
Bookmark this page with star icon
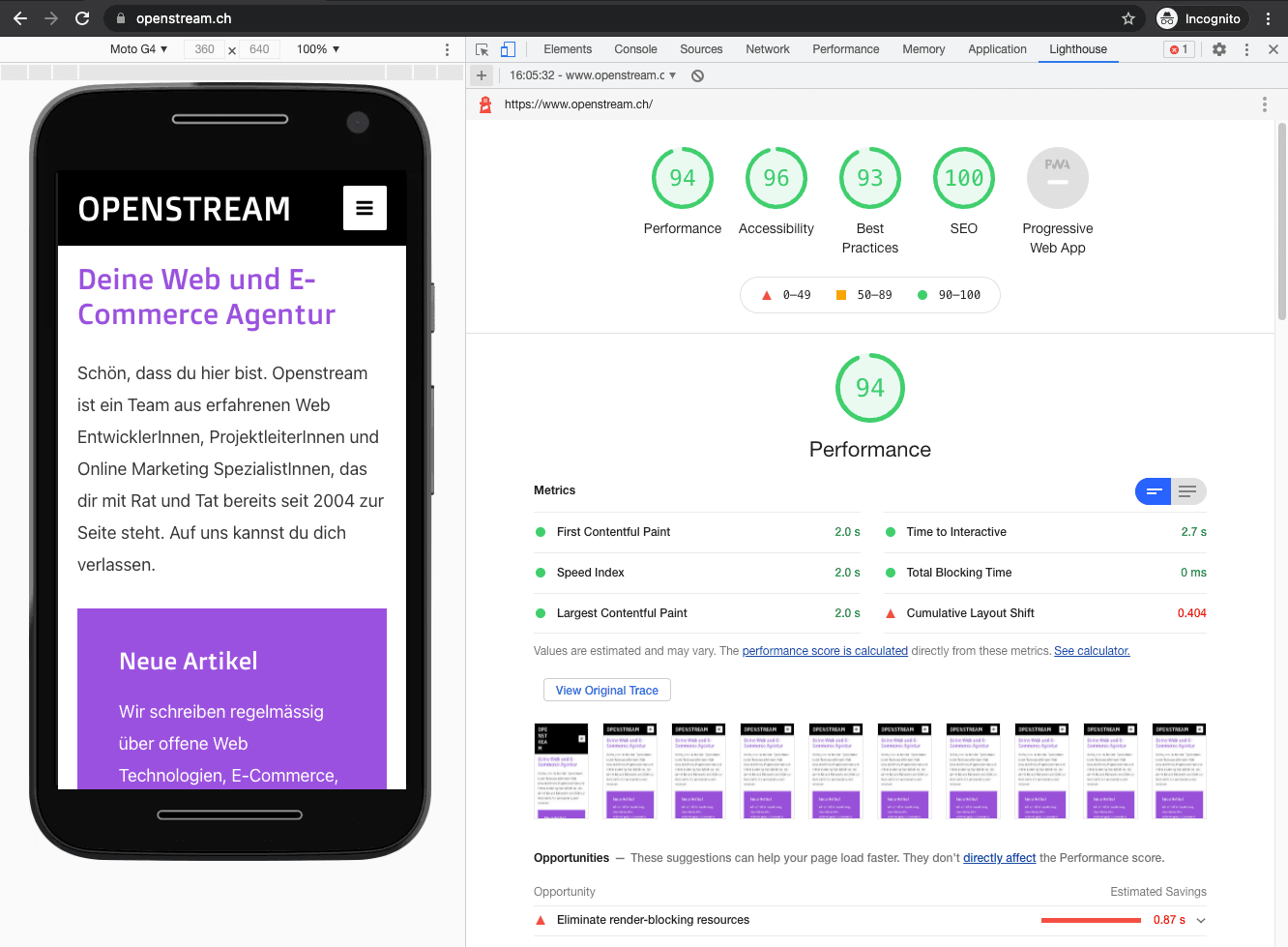pyautogui.click(x=1127, y=18)
